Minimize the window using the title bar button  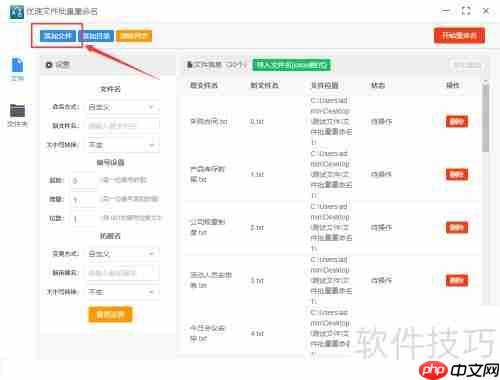tap(445, 11)
